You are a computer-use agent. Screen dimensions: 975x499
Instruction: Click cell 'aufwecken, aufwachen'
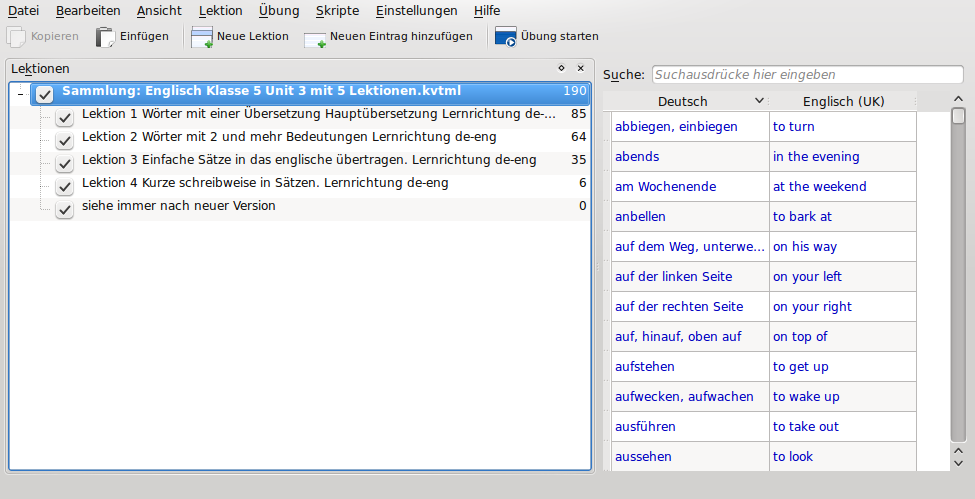coord(690,396)
